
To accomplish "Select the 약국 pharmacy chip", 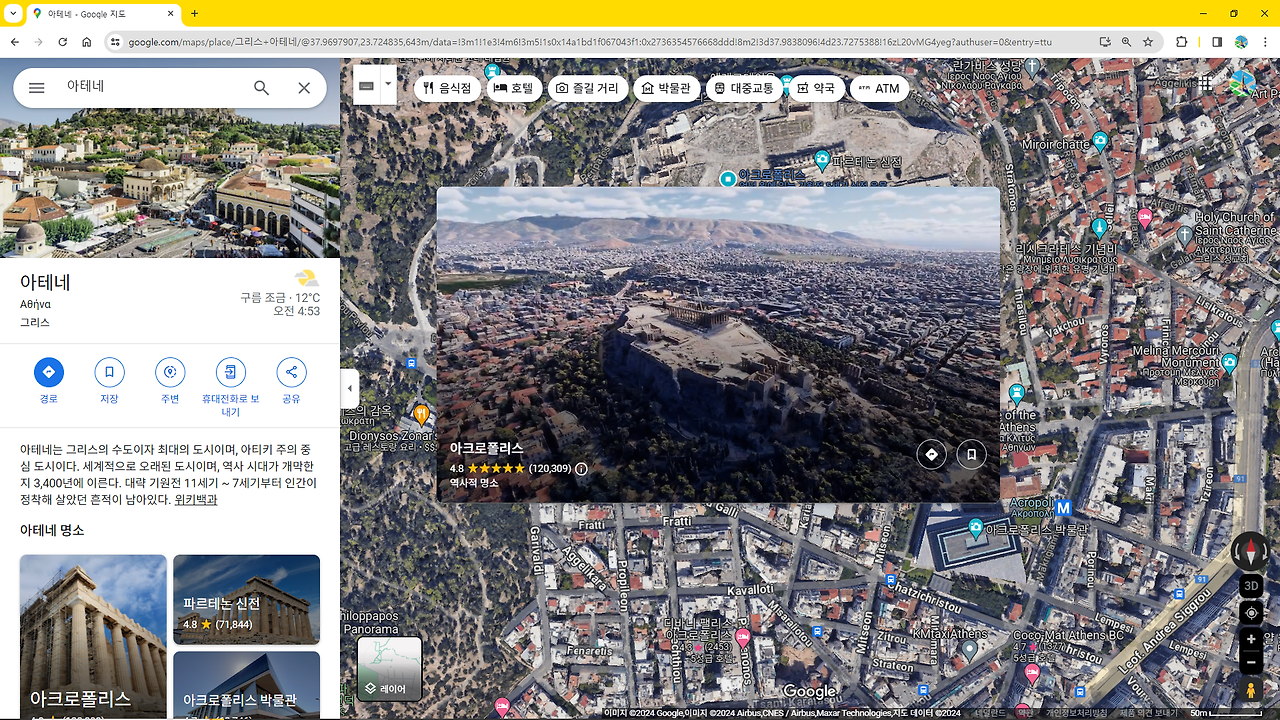I will pyautogui.click(x=816, y=88).
